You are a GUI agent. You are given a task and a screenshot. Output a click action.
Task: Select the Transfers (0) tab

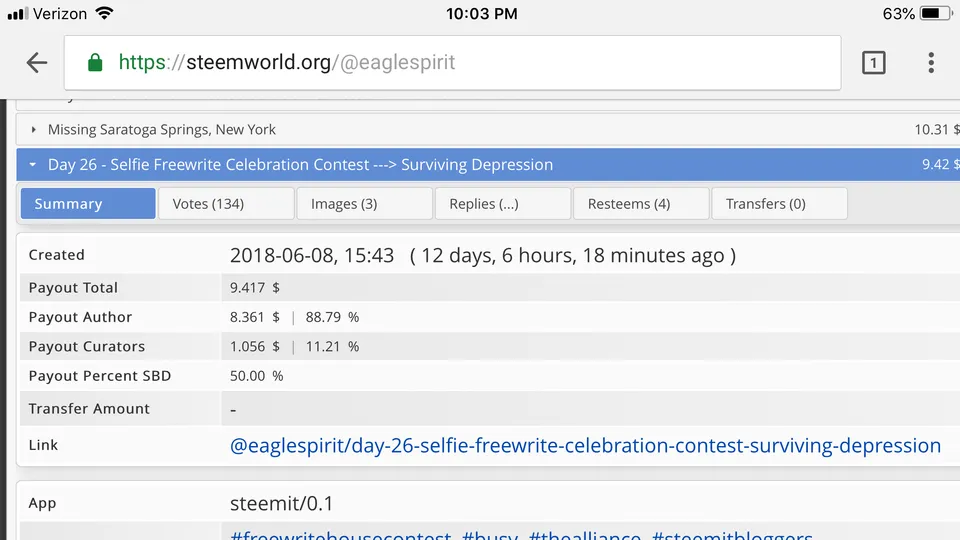click(779, 204)
